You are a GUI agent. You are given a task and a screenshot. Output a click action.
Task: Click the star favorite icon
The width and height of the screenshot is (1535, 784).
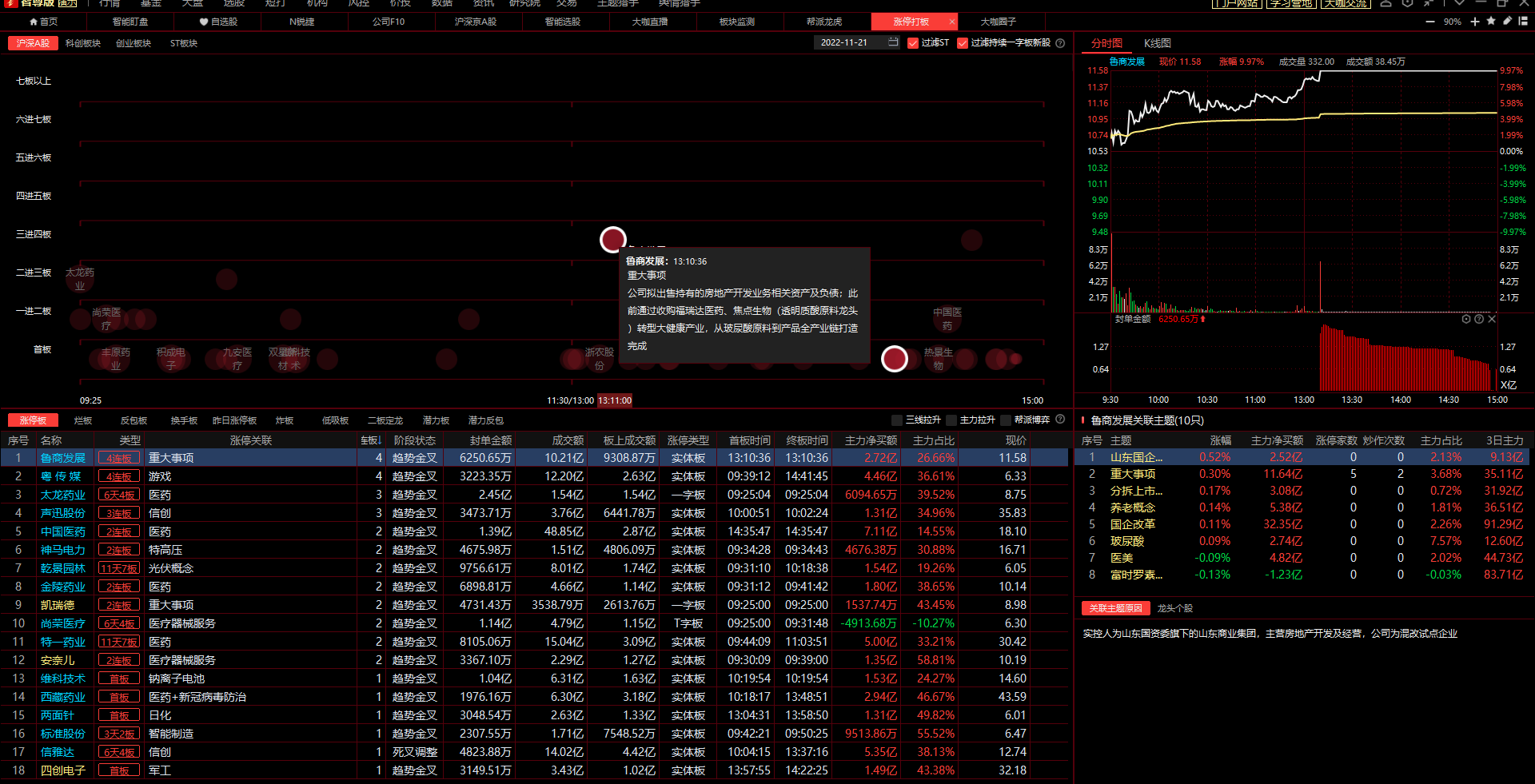click(1491, 21)
